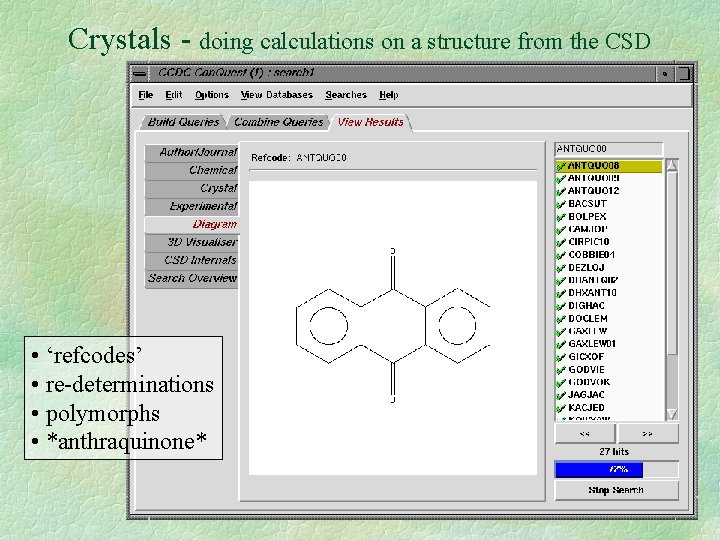Screen dimensions: 720x540
Task: Click the '27 hits' count label
Action: (x=614, y=452)
